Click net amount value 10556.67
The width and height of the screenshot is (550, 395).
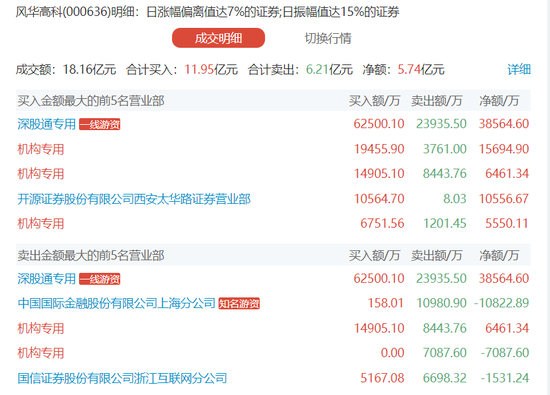click(x=504, y=199)
